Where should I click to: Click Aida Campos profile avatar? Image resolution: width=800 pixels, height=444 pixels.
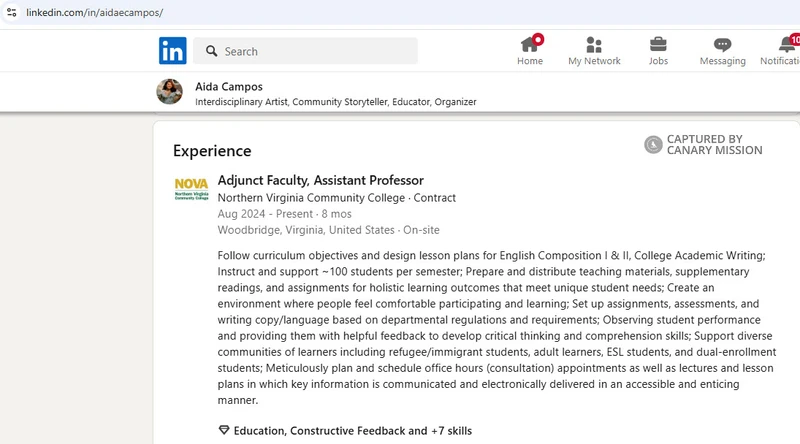(x=170, y=92)
